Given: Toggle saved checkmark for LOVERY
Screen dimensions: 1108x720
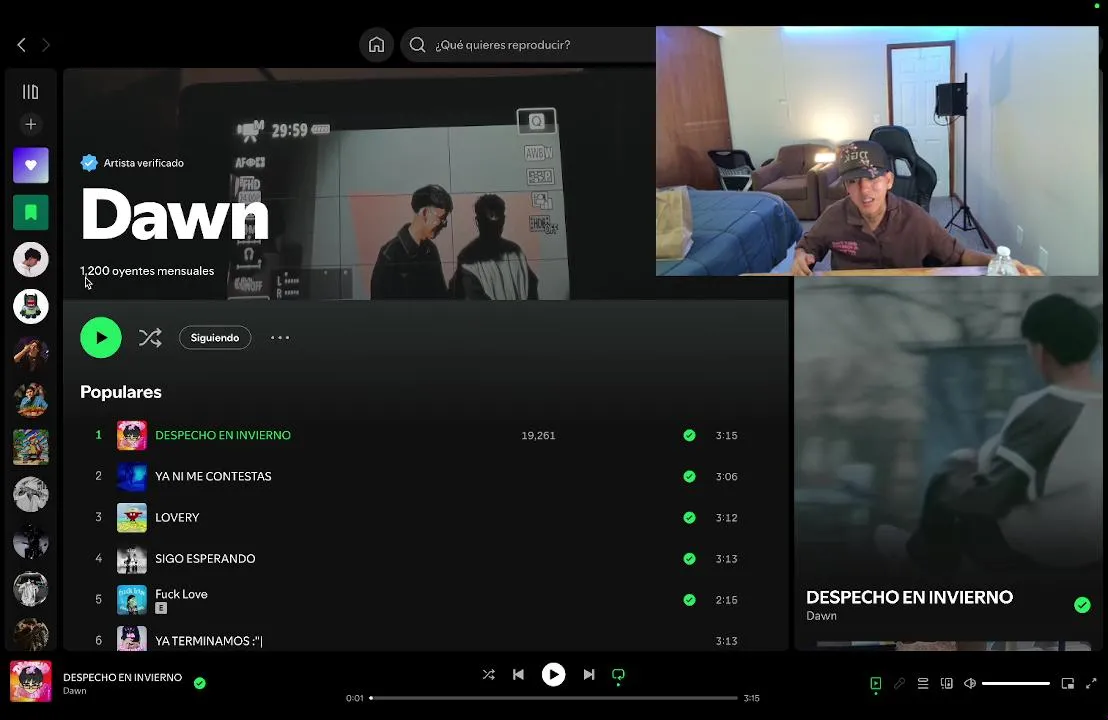Looking at the screenshot, I should click(689, 517).
